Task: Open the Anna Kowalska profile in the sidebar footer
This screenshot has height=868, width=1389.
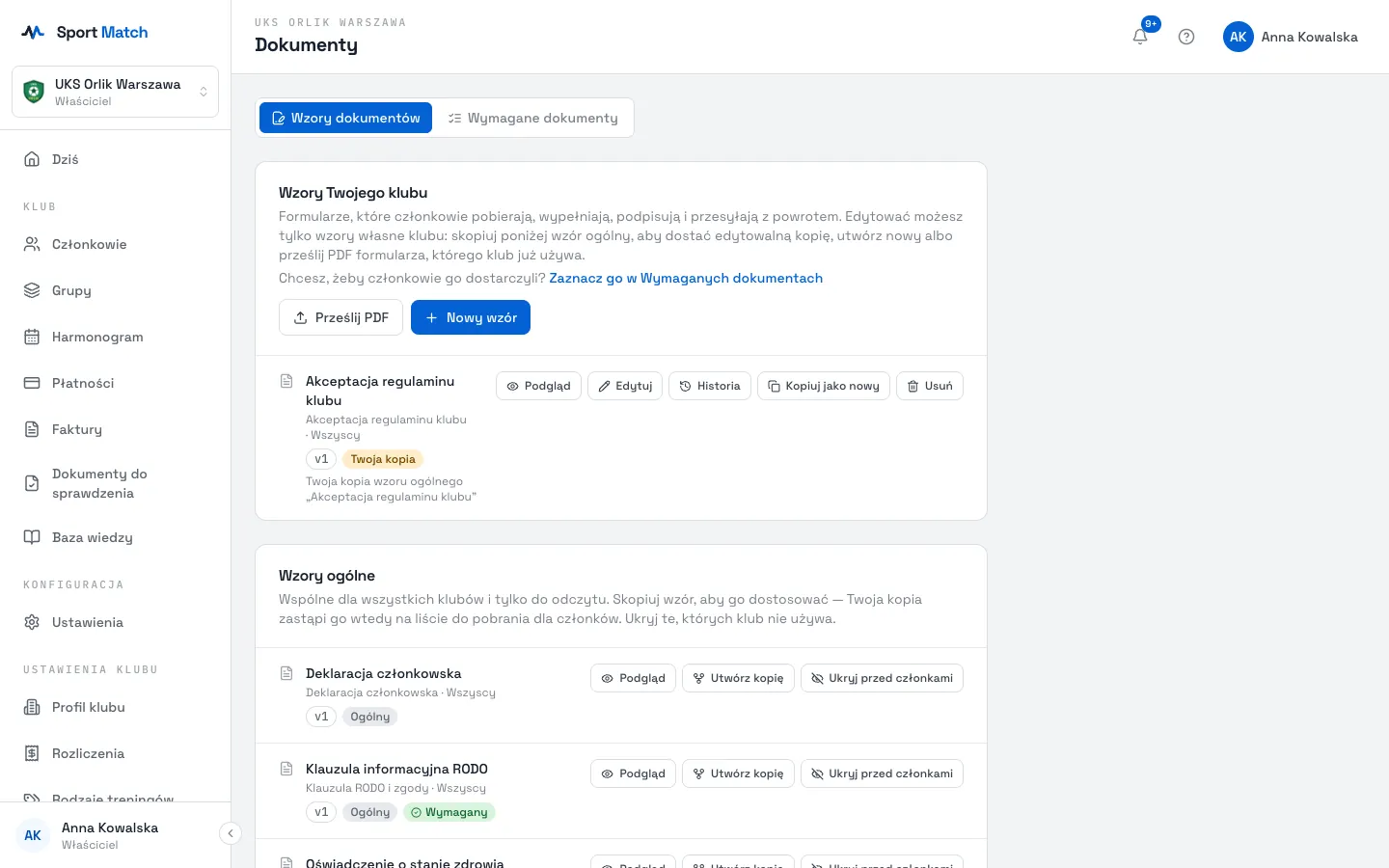Action: (109, 835)
